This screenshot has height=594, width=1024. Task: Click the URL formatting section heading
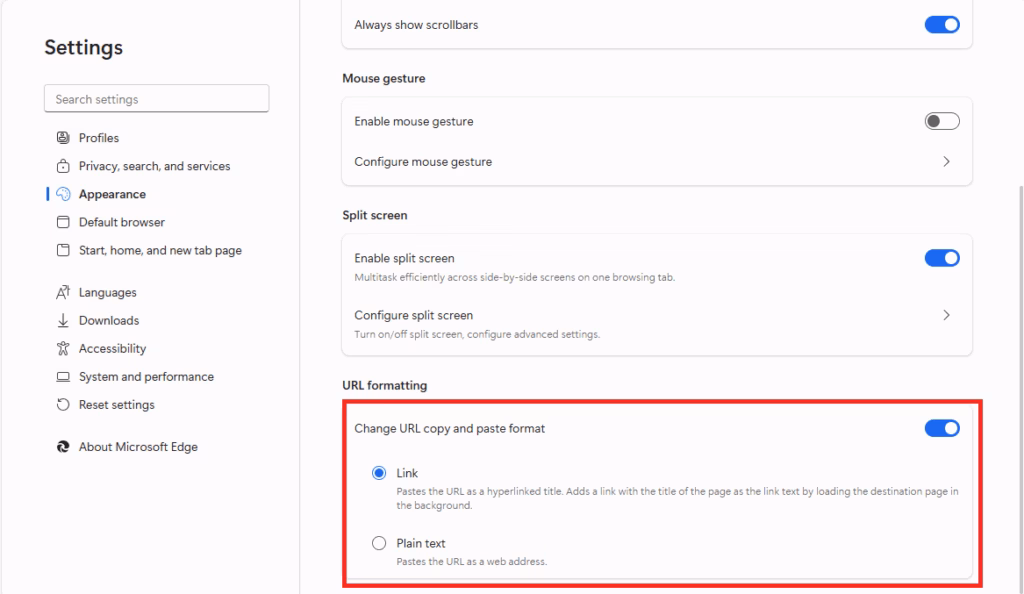[x=385, y=385]
